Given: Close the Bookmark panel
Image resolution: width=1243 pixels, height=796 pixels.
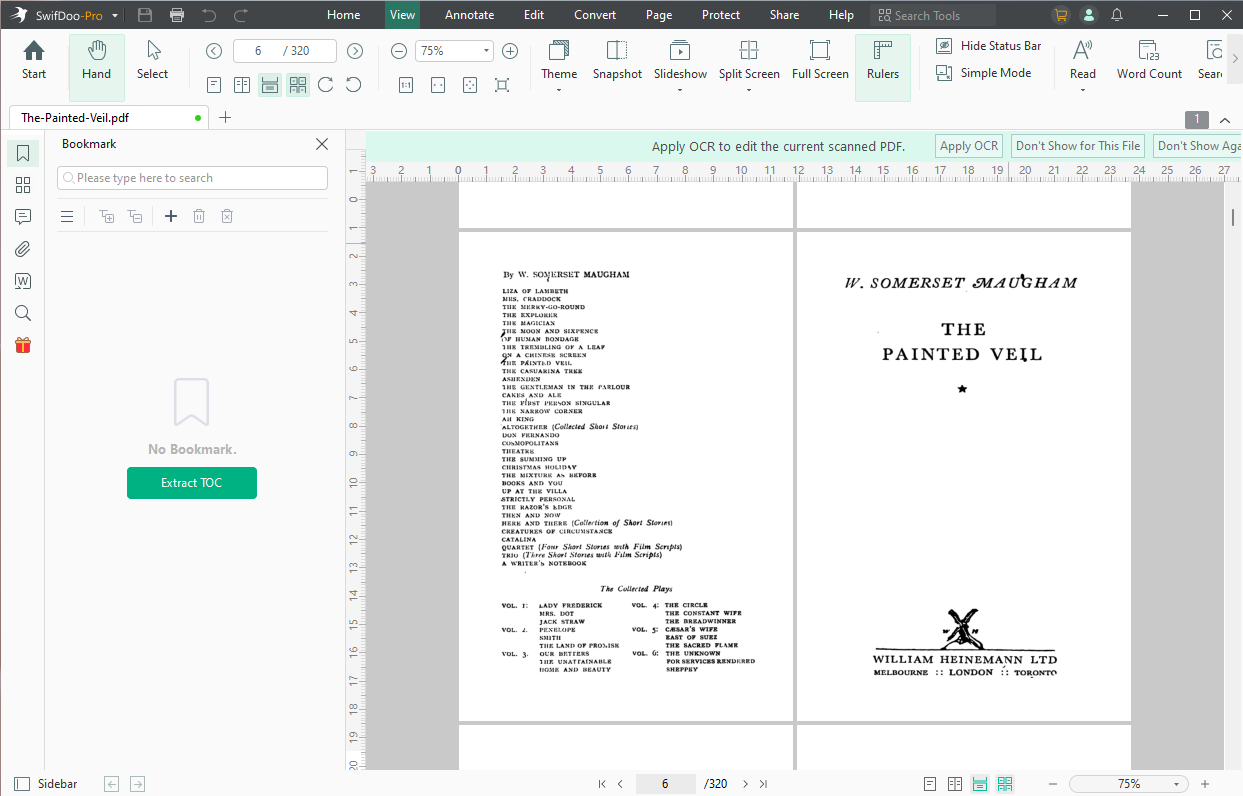Looking at the screenshot, I should (x=322, y=144).
